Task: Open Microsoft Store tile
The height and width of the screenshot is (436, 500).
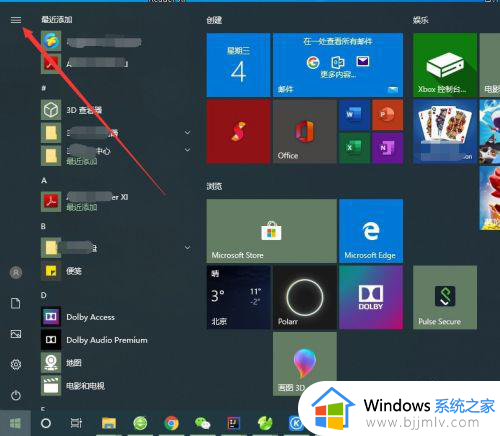Action: pyautogui.click(x=272, y=231)
